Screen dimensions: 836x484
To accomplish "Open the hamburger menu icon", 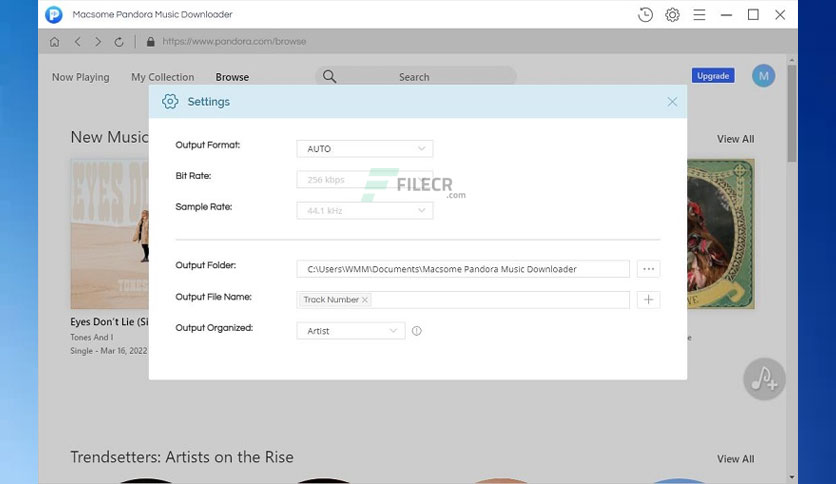I will click(x=700, y=15).
